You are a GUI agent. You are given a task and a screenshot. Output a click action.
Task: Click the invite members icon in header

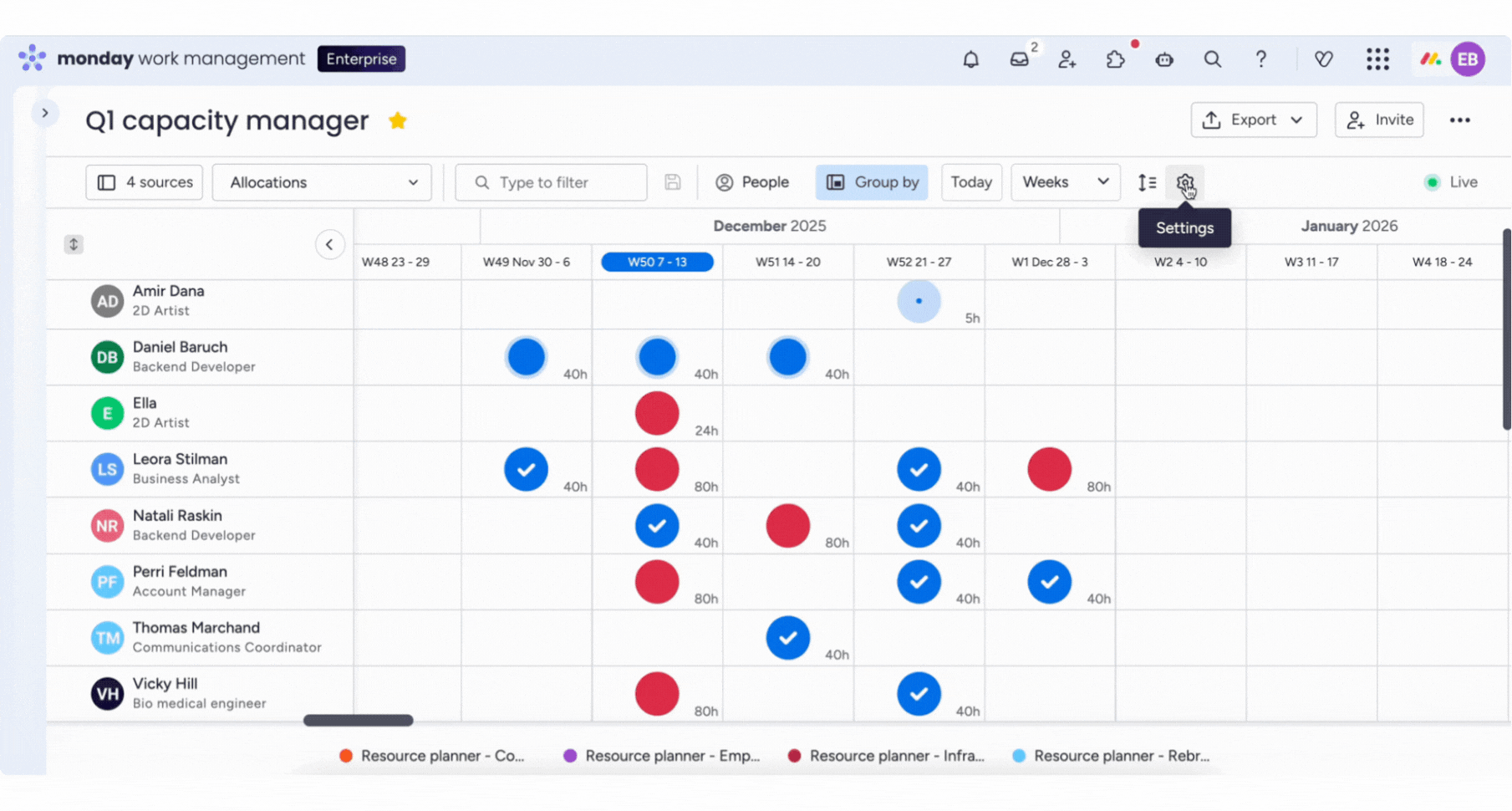(x=1067, y=59)
